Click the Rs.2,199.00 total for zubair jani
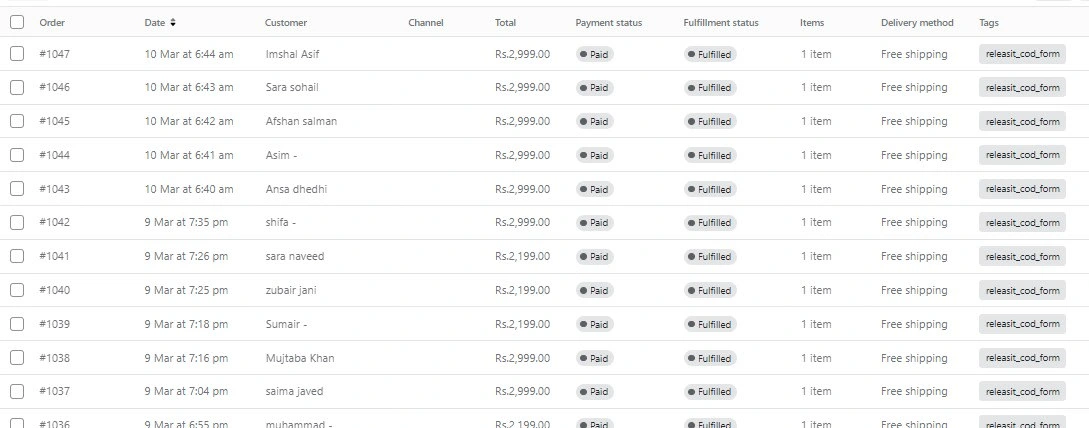1089x428 pixels. pyautogui.click(x=522, y=290)
